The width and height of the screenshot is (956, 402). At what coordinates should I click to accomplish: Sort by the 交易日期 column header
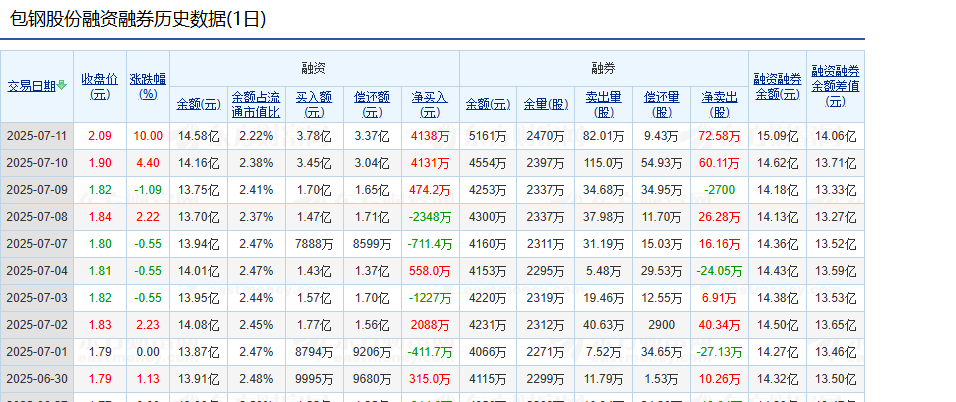point(32,86)
